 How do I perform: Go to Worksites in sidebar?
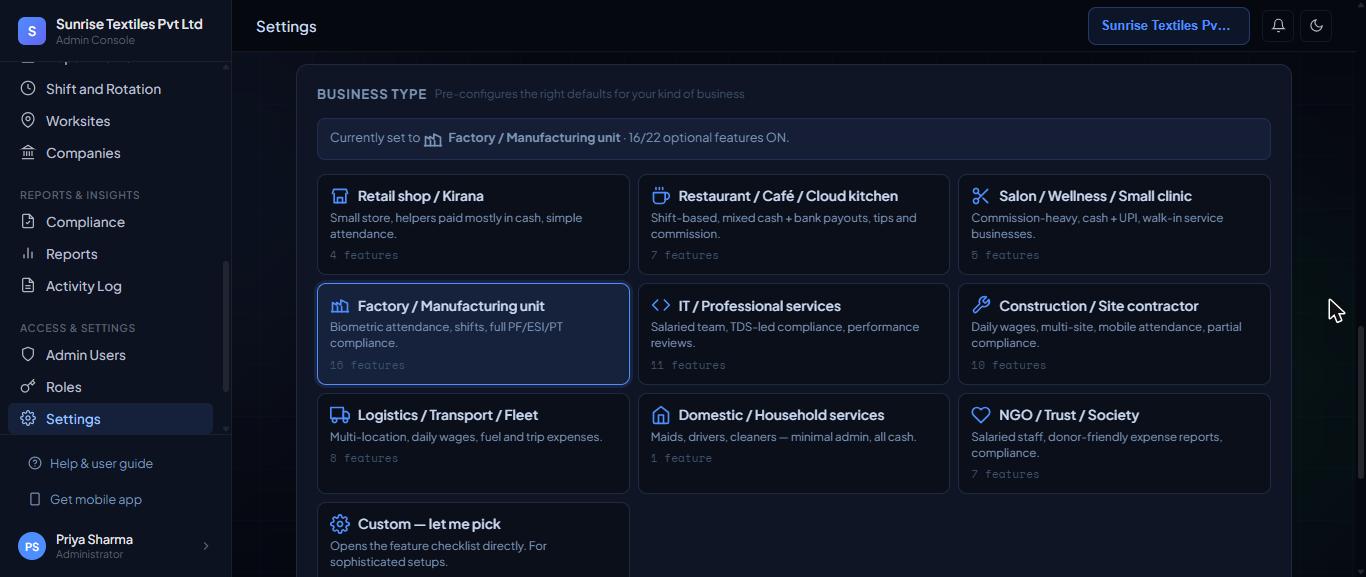pos(110,121)
